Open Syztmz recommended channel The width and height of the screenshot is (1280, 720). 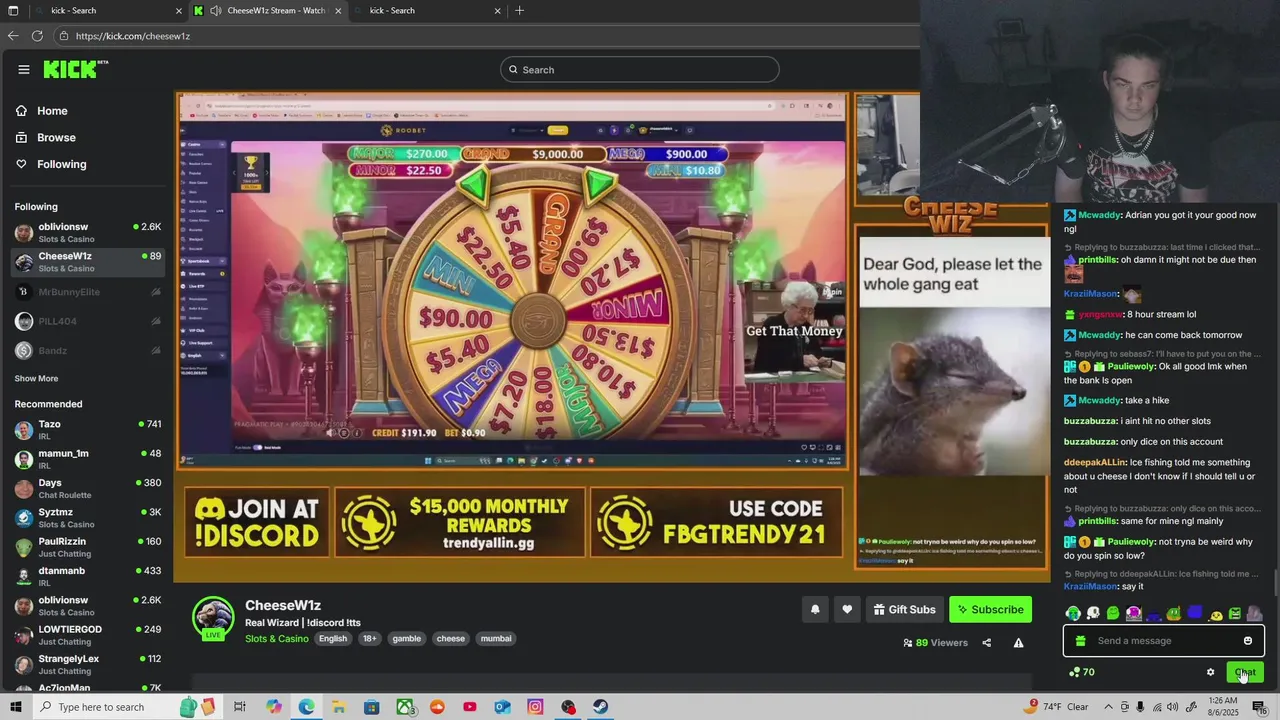(88, 517)
